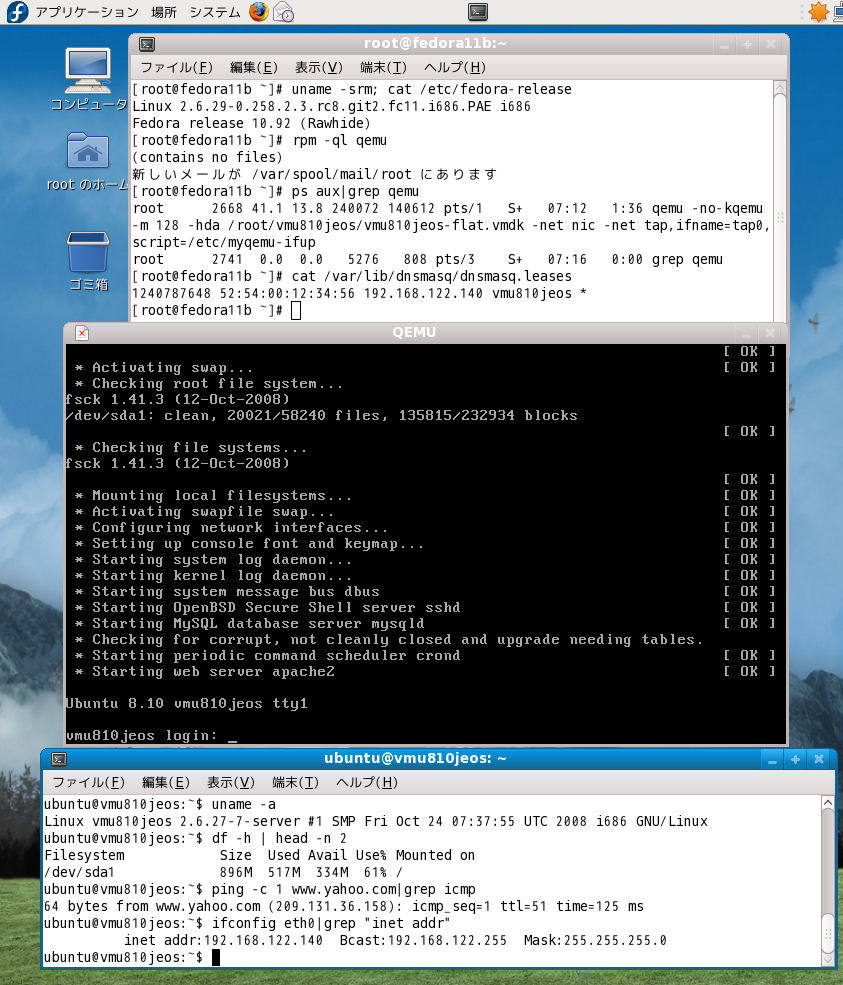Click 'Starting MySQL database server mysqld' line
This screenshot has width=843, height=985.
tap(249, 623)
